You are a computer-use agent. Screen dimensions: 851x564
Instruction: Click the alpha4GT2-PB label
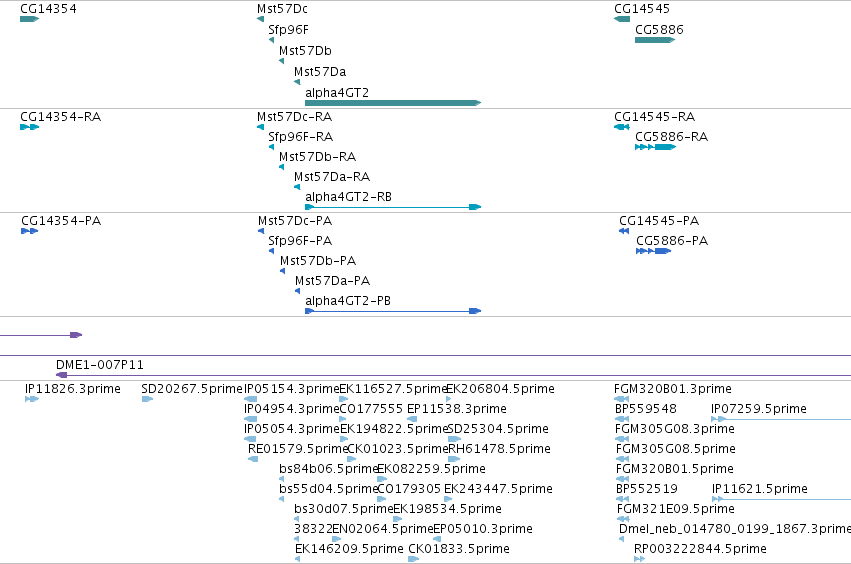[x=348, y=301]
